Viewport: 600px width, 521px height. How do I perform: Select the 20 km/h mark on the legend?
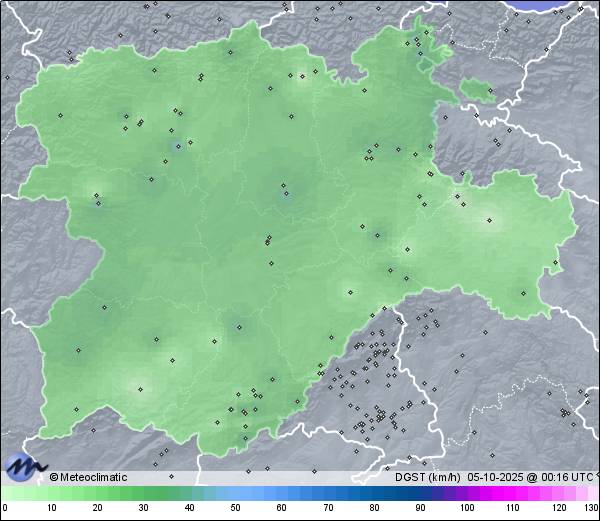97,508
